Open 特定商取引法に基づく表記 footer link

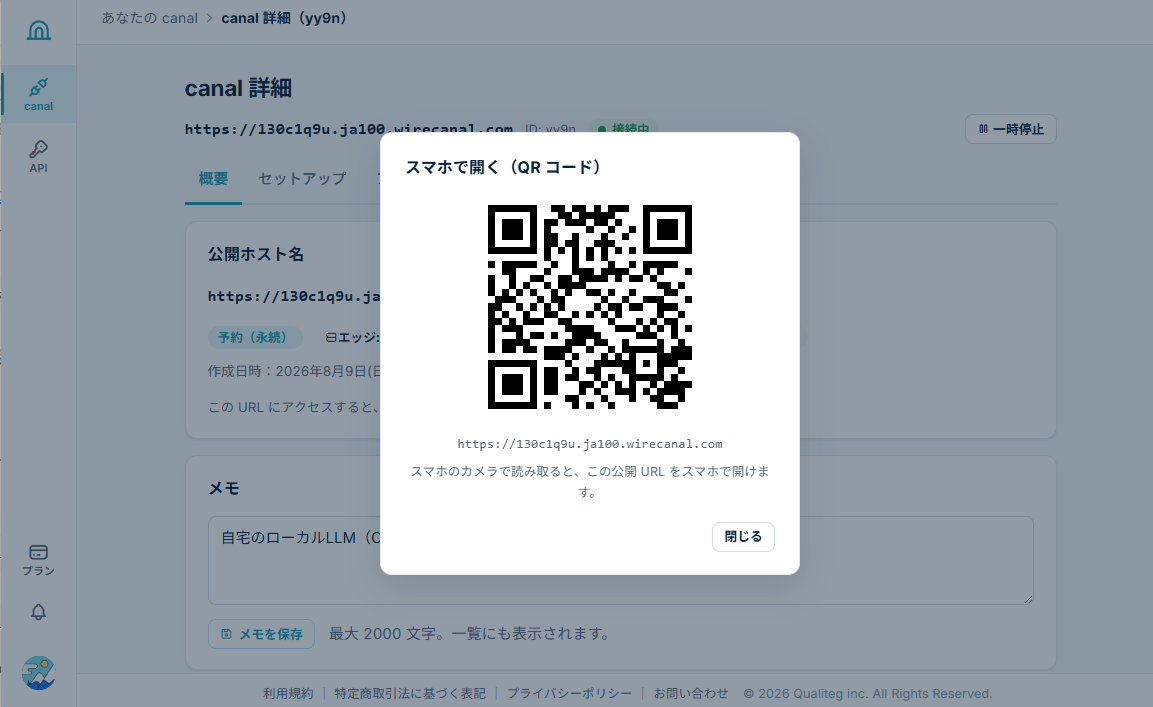(x=410, y=693)
